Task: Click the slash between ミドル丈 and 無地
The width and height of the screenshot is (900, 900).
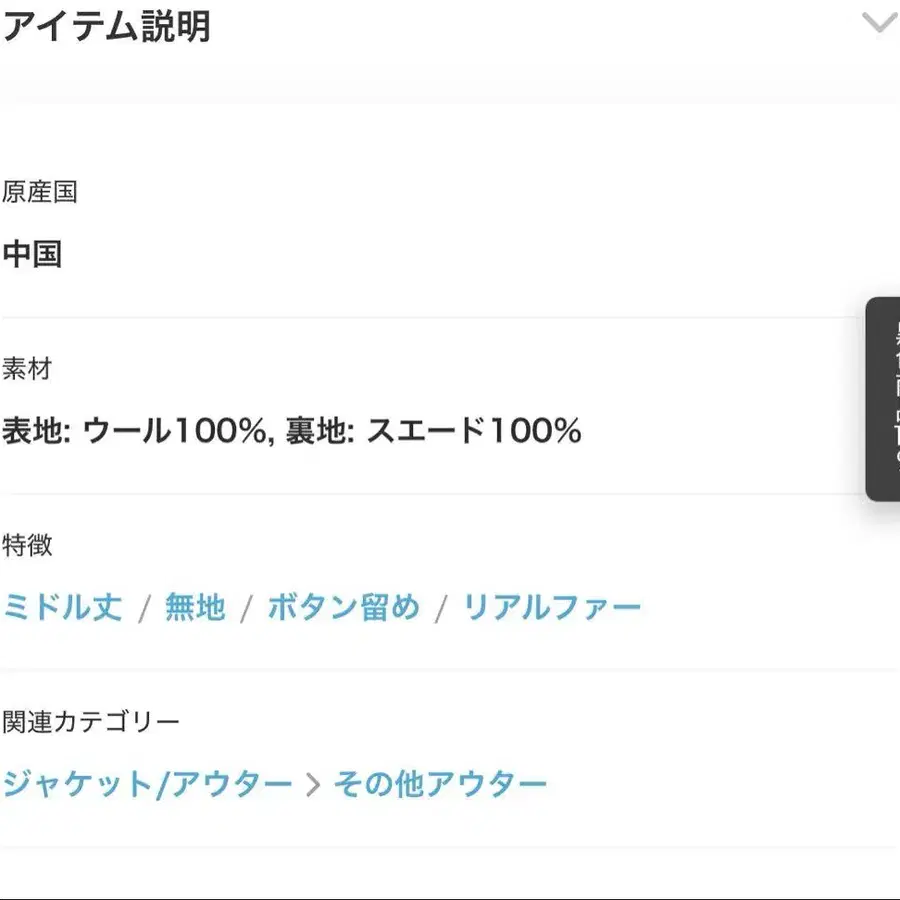Action: [x=145, y=608]
